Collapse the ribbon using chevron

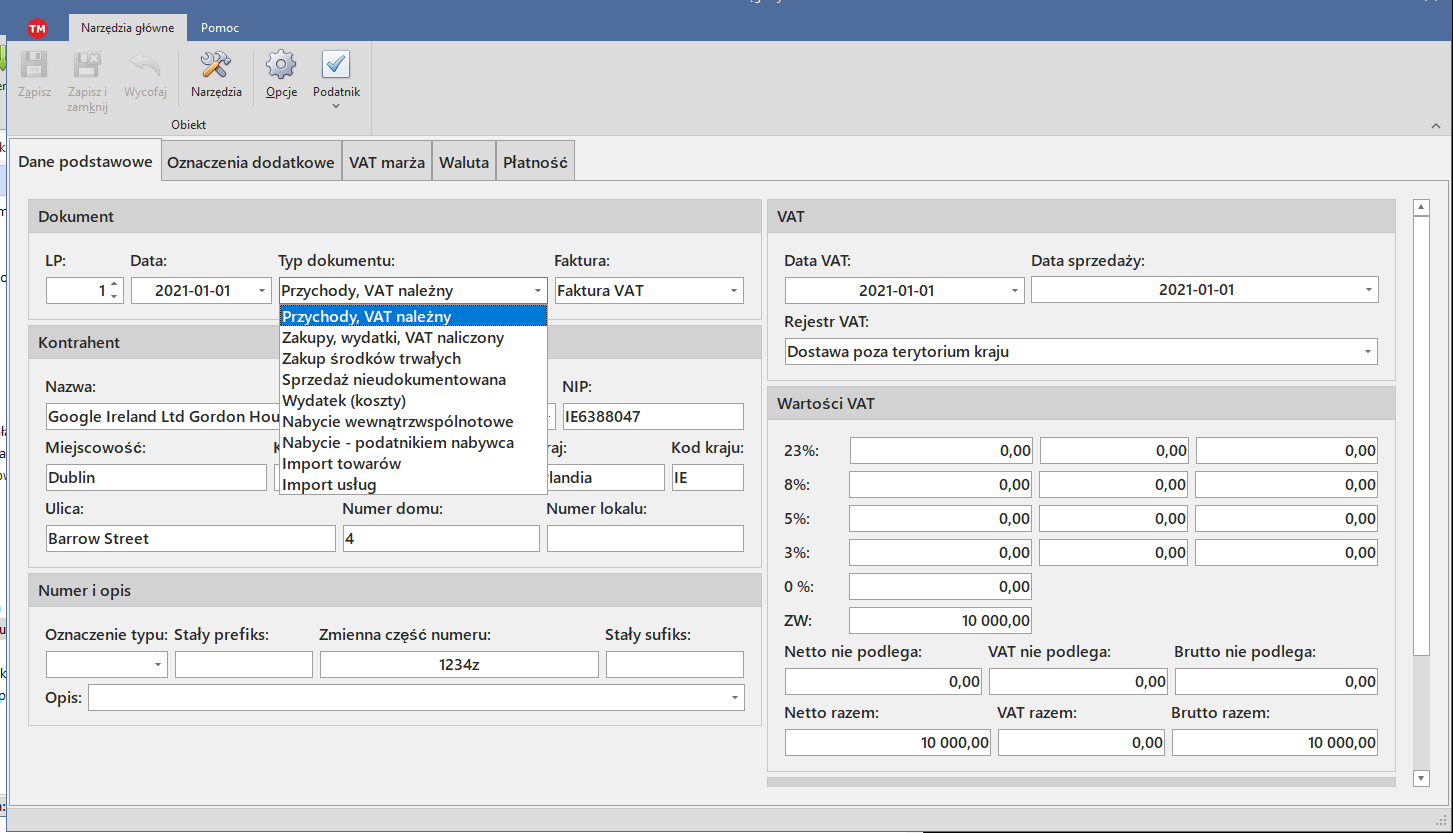(1436, 126)
